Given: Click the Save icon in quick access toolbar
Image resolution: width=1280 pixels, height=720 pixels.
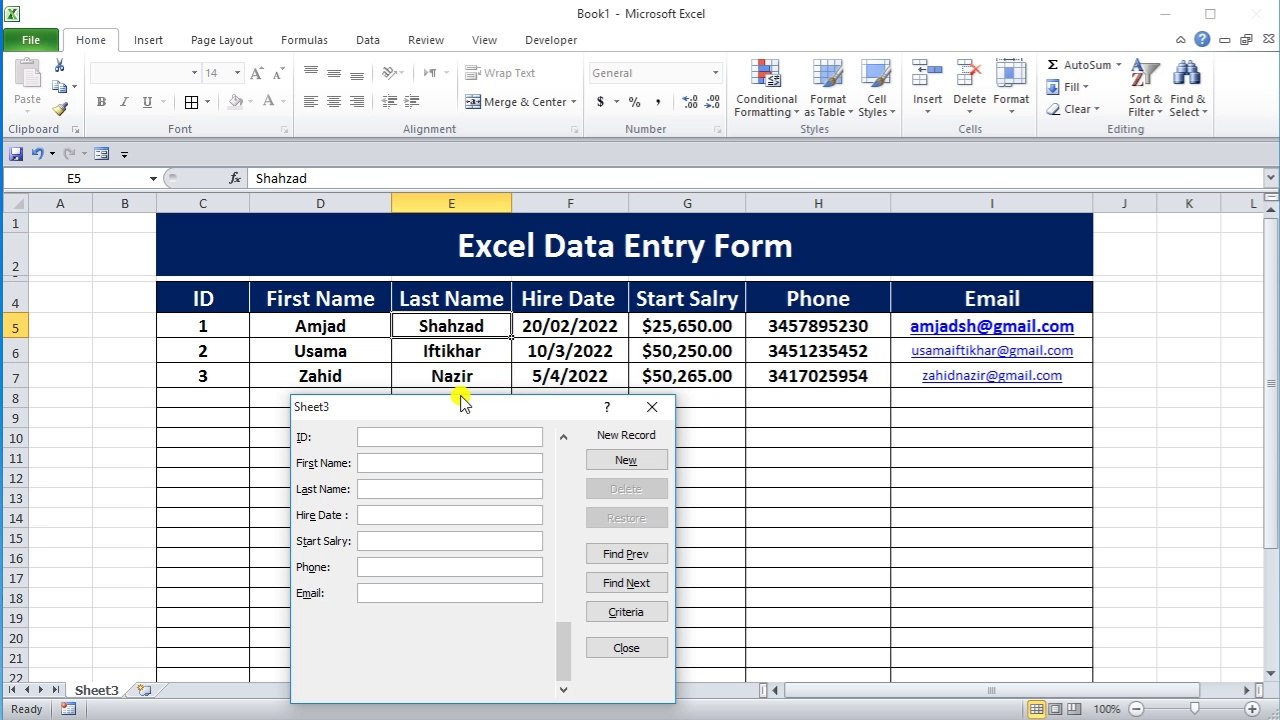Looking at the screenshot, I should [16, 154].
